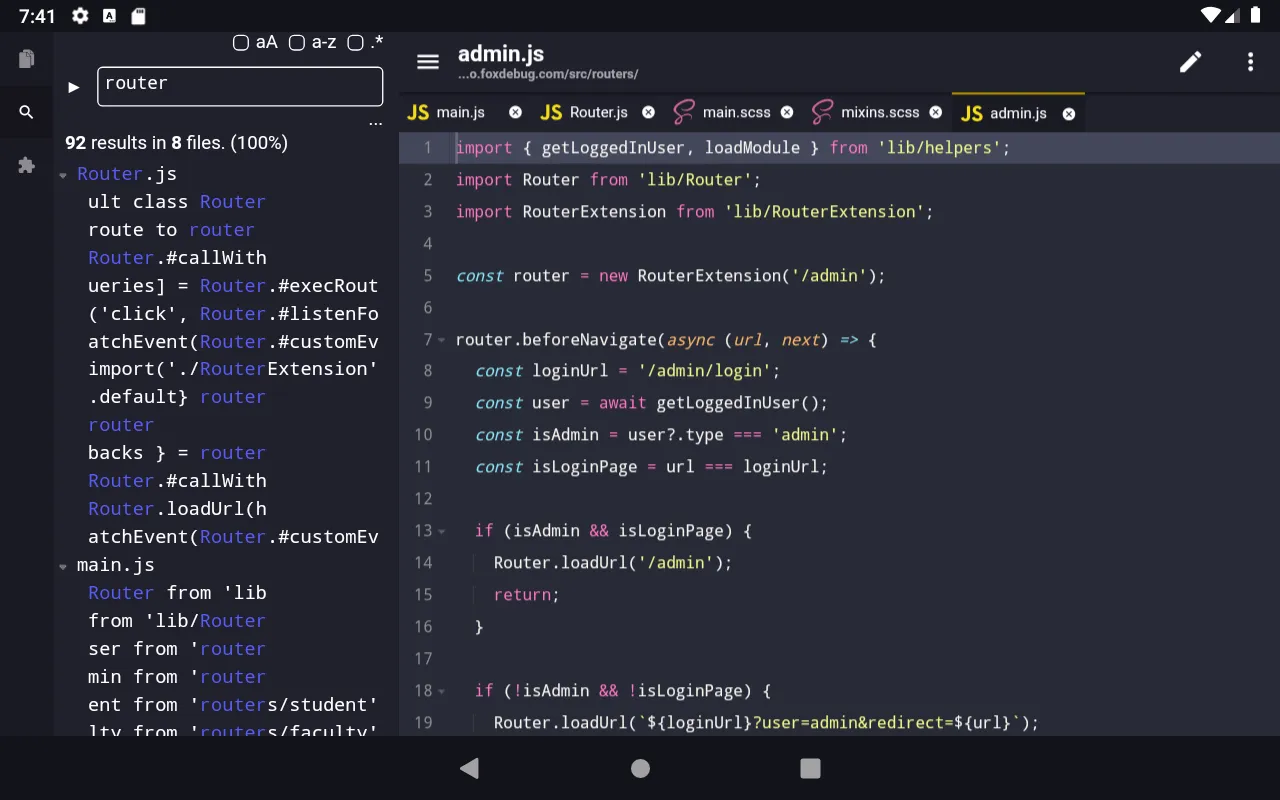Open the "ser from 'router" result

tap(177, 649)
